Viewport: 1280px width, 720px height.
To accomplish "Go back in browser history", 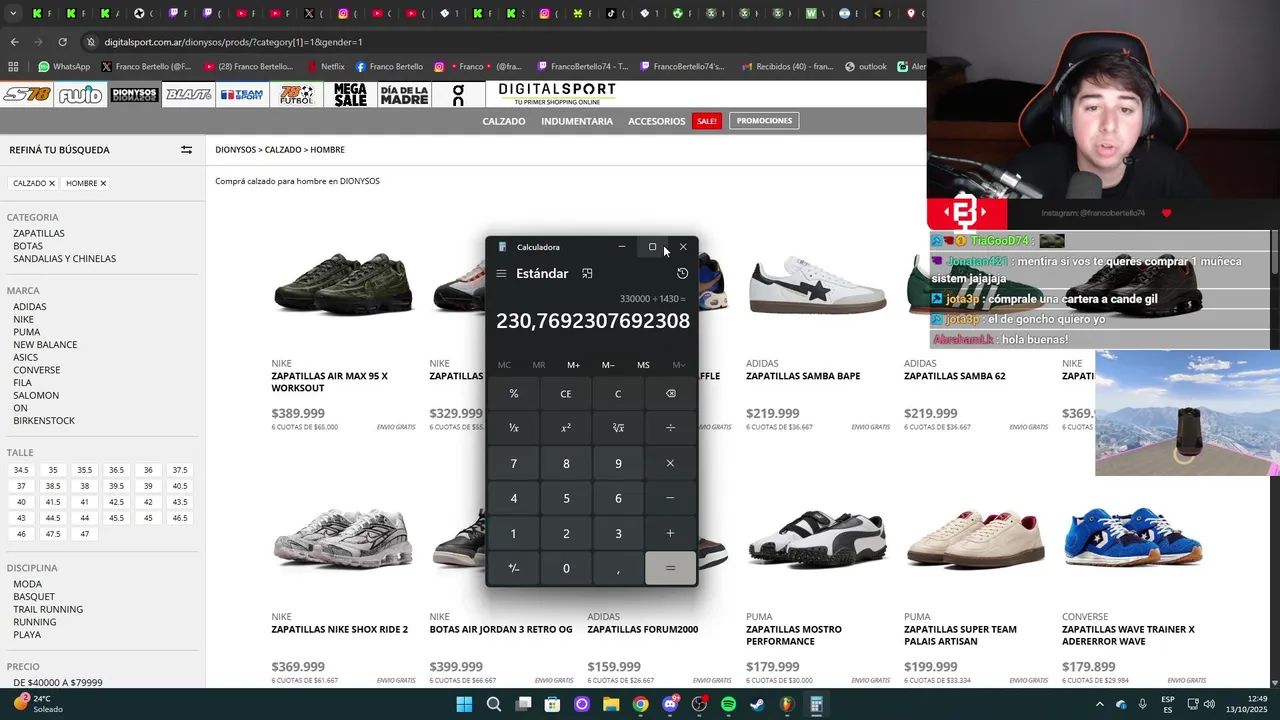I will click(x=14, y=42).
